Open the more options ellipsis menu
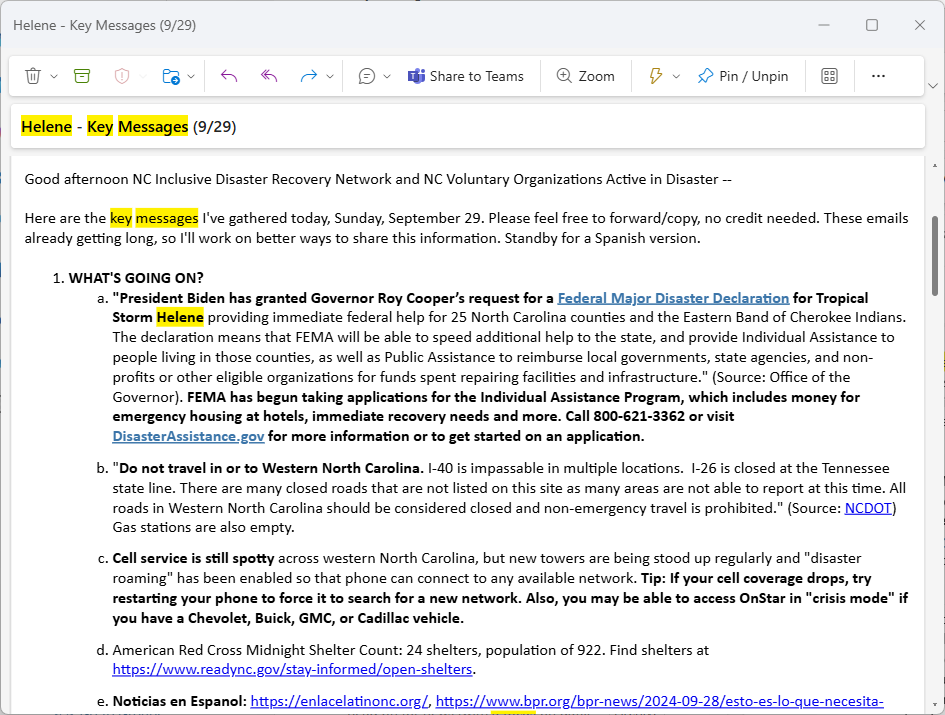The width and height of the screenshot is (945, 715). tap(878, 76)
